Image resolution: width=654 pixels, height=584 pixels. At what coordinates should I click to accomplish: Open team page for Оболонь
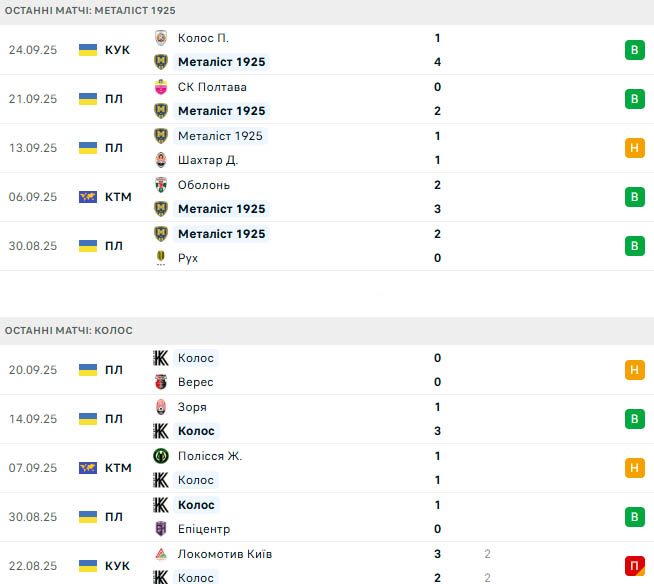point(203,185)
